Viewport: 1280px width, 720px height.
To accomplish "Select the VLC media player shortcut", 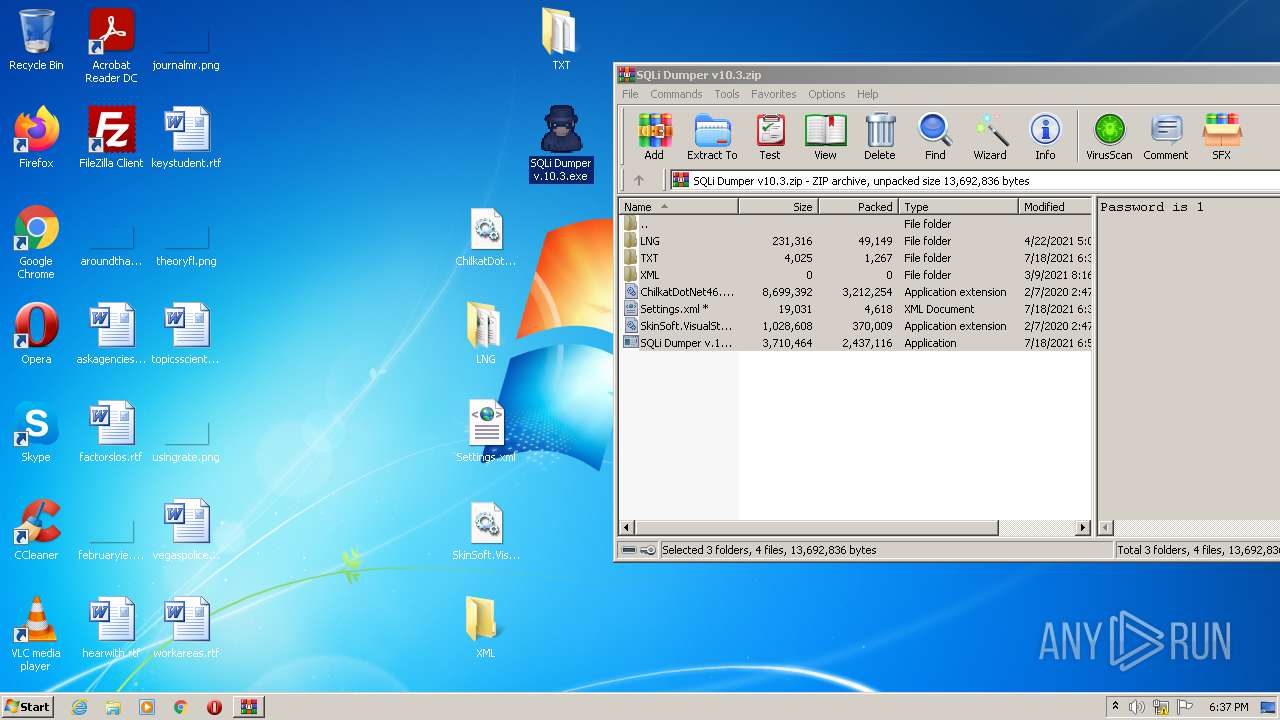I will [x=36, y=635].
